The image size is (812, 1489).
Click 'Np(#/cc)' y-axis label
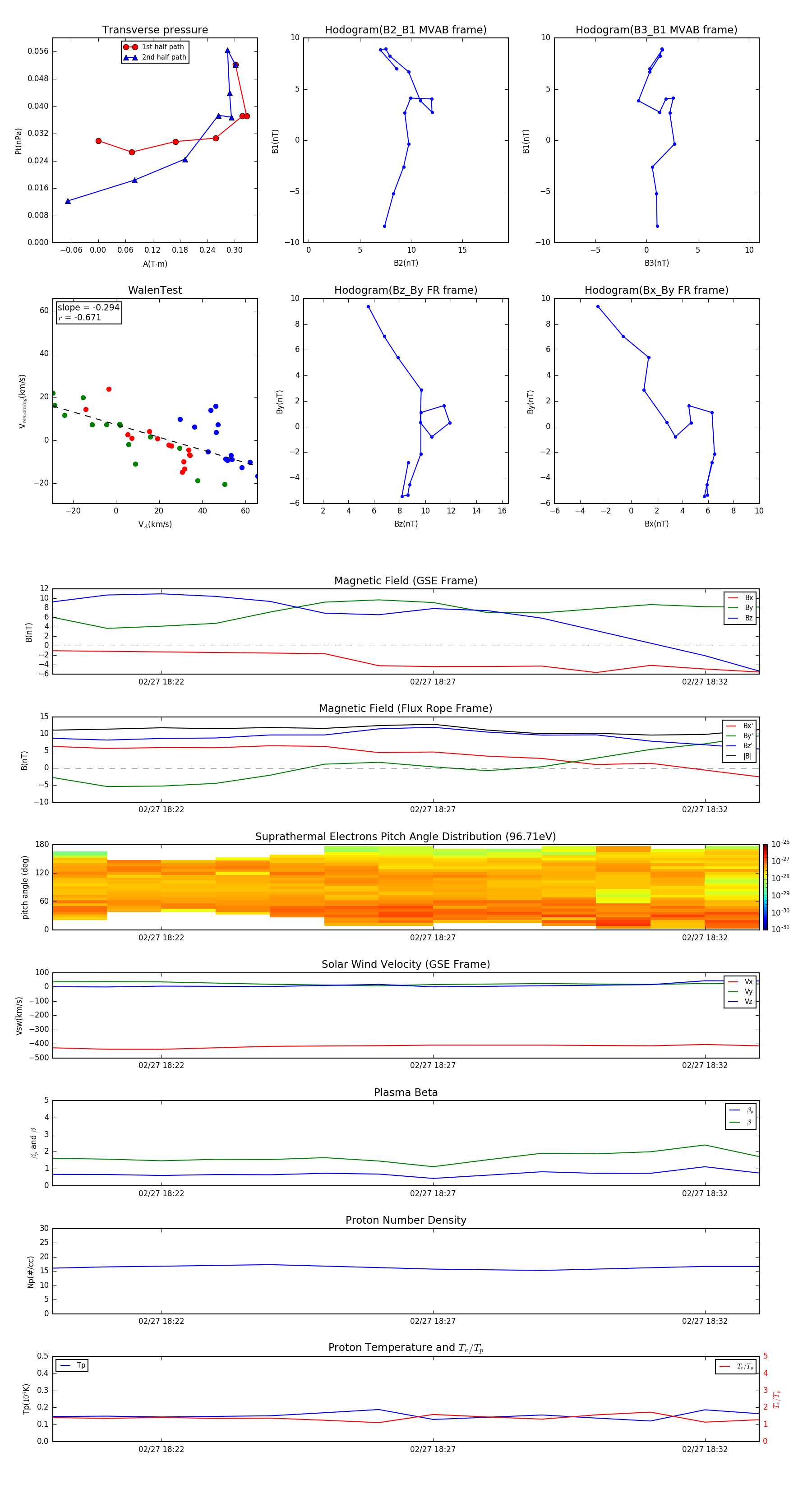pyautogui.click(x=31, y=1271)
